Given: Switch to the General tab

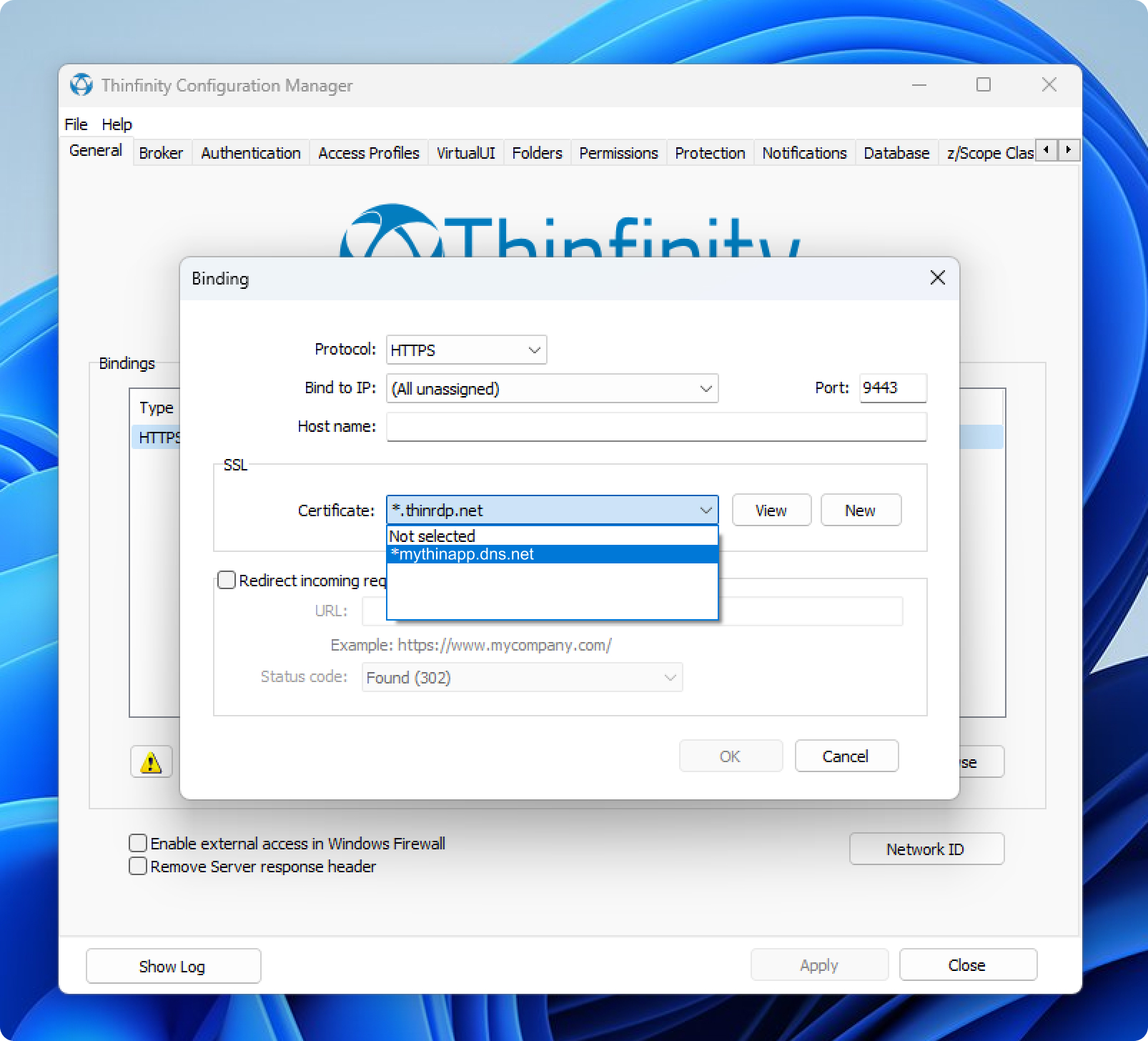Looking at the screenshot, I should click(x=96, y=151).
